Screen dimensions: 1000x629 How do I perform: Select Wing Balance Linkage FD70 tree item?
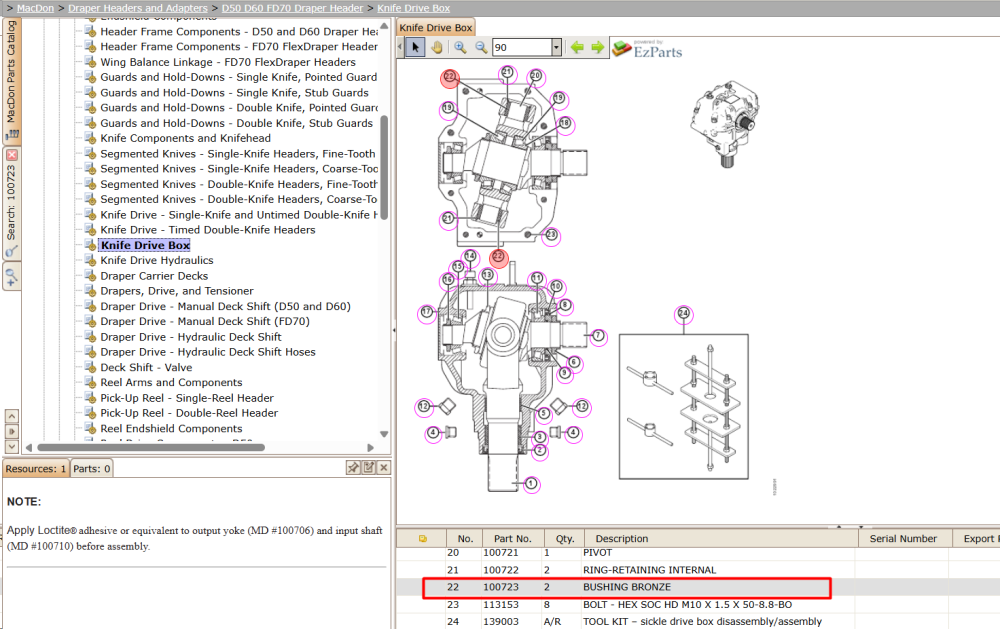point(228,62)
